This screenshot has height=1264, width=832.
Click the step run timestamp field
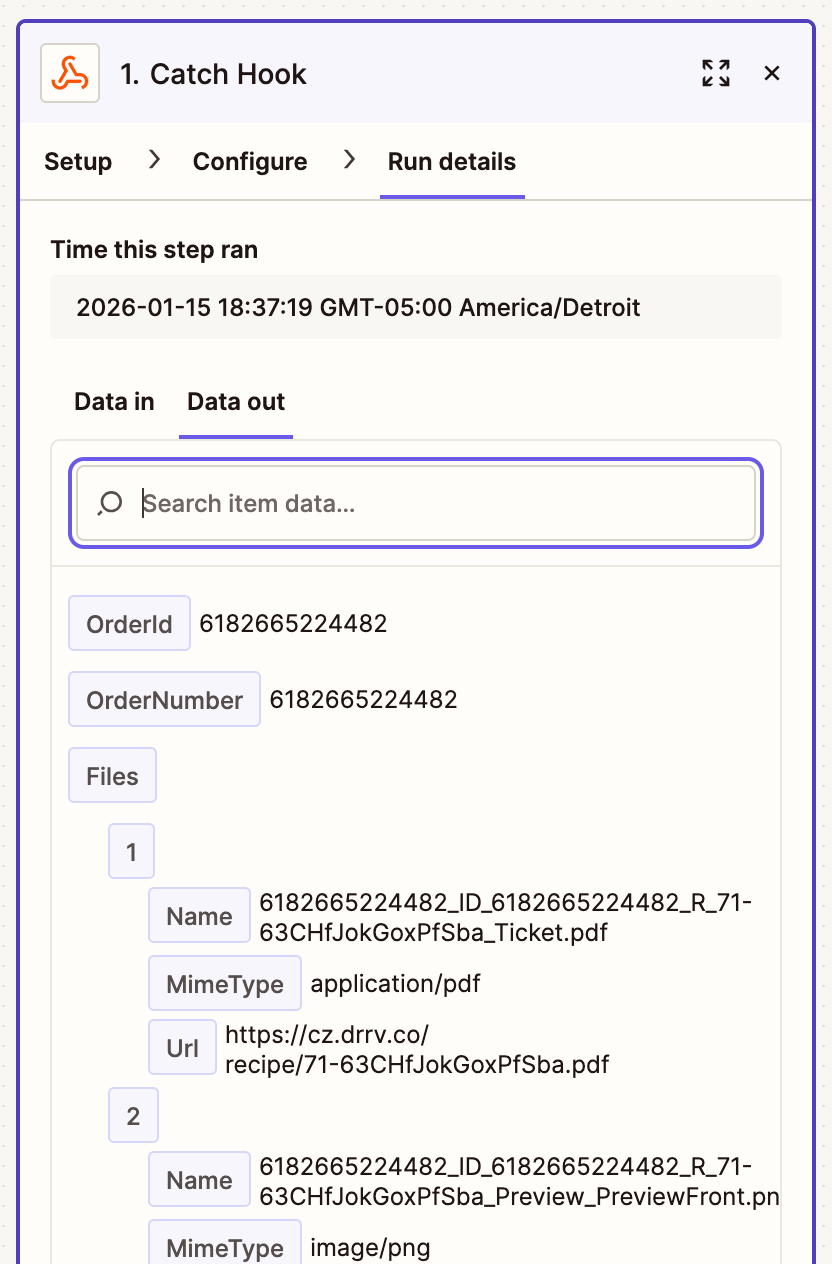pos(416,307)
